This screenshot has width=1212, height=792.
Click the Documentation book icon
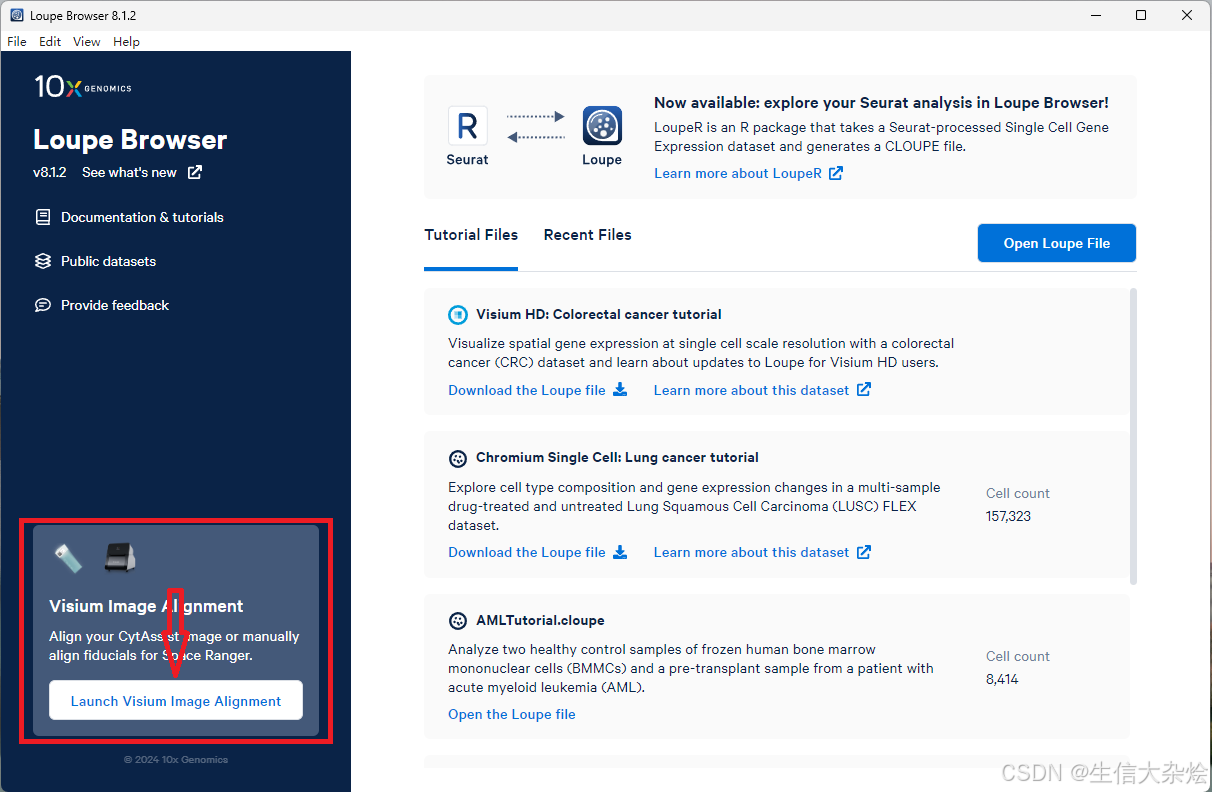pos(42,217)
